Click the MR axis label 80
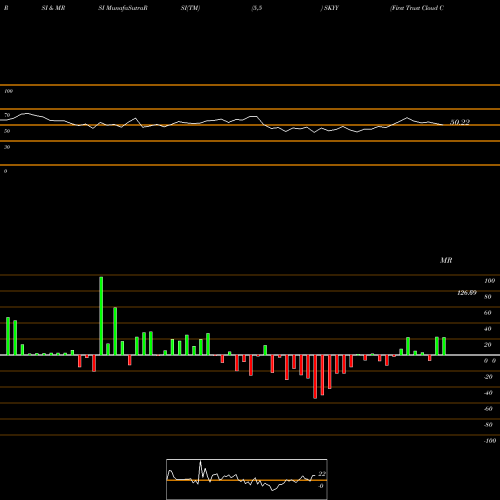The height and width of the screenshot is (500, 500). [x=488, y=297]
